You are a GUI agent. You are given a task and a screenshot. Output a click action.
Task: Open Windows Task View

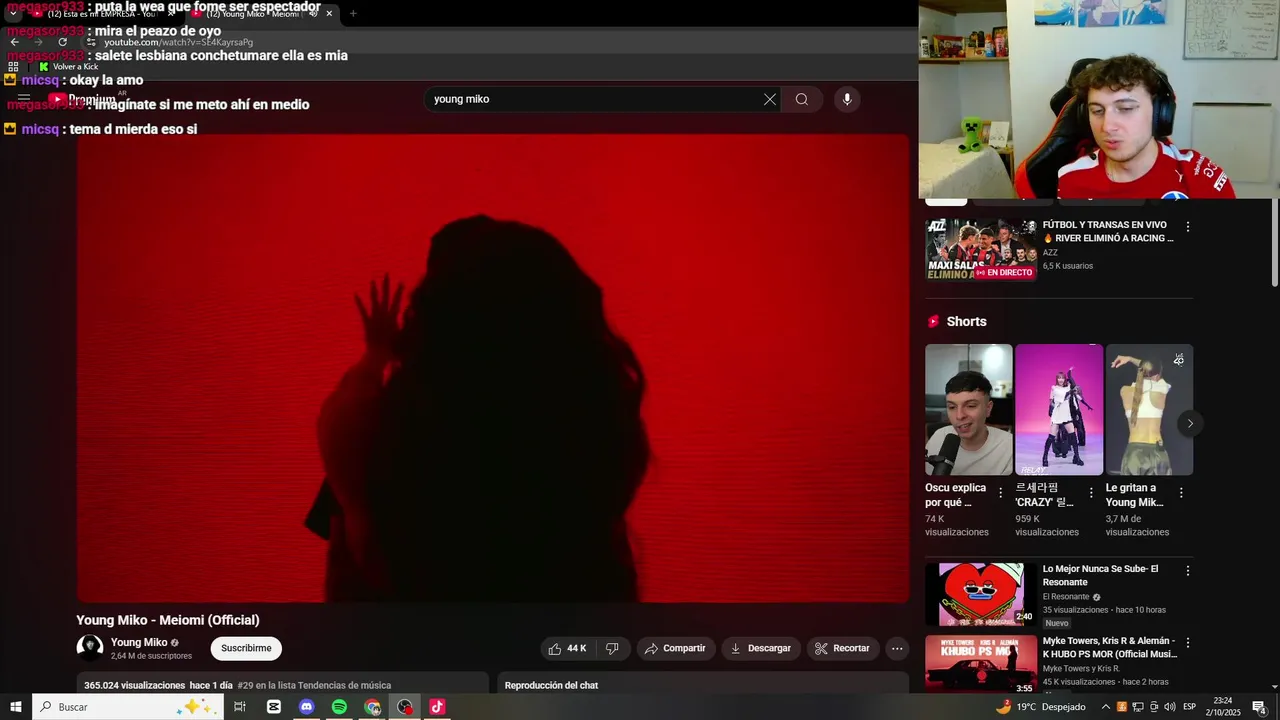240,707
